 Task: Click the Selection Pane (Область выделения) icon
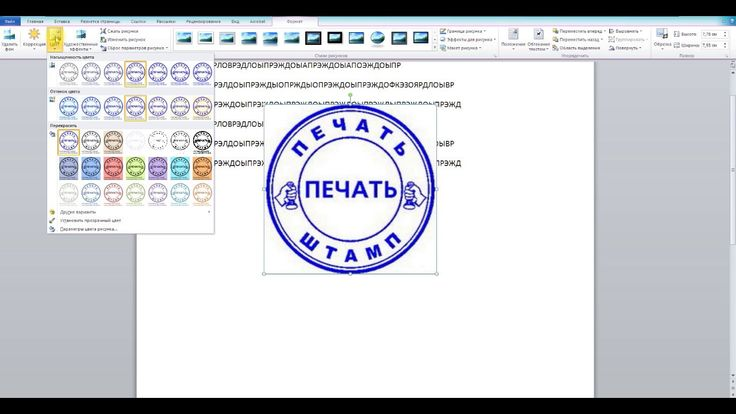point(578,47)
